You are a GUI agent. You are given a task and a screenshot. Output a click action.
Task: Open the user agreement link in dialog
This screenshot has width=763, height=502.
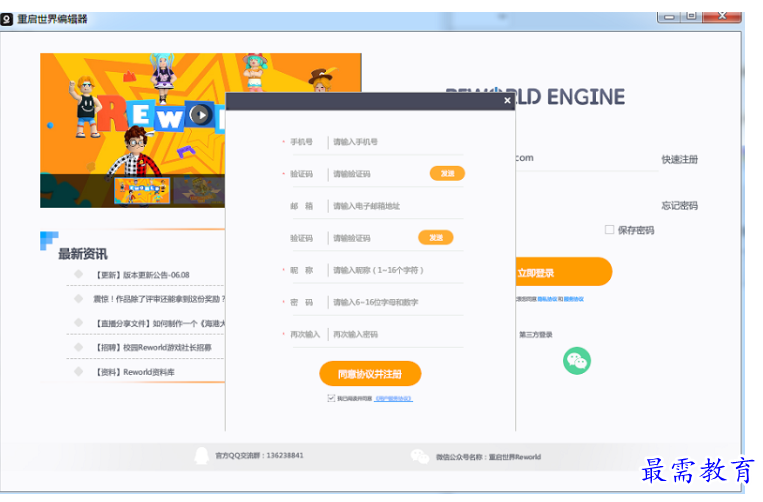(394, 399)
